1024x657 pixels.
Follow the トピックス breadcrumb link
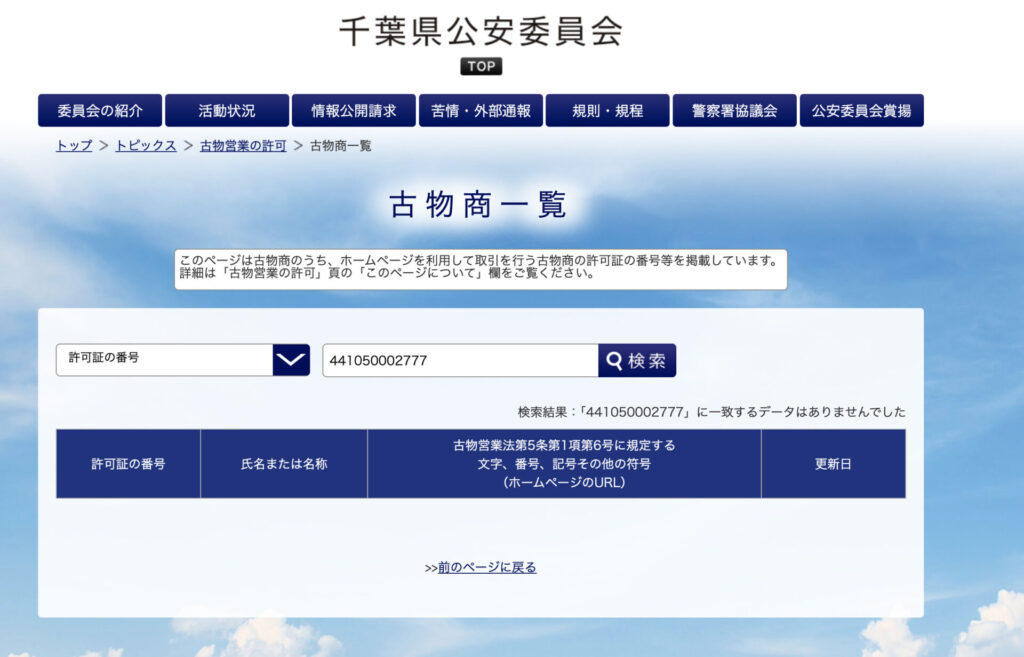click(x=146, y=146)
